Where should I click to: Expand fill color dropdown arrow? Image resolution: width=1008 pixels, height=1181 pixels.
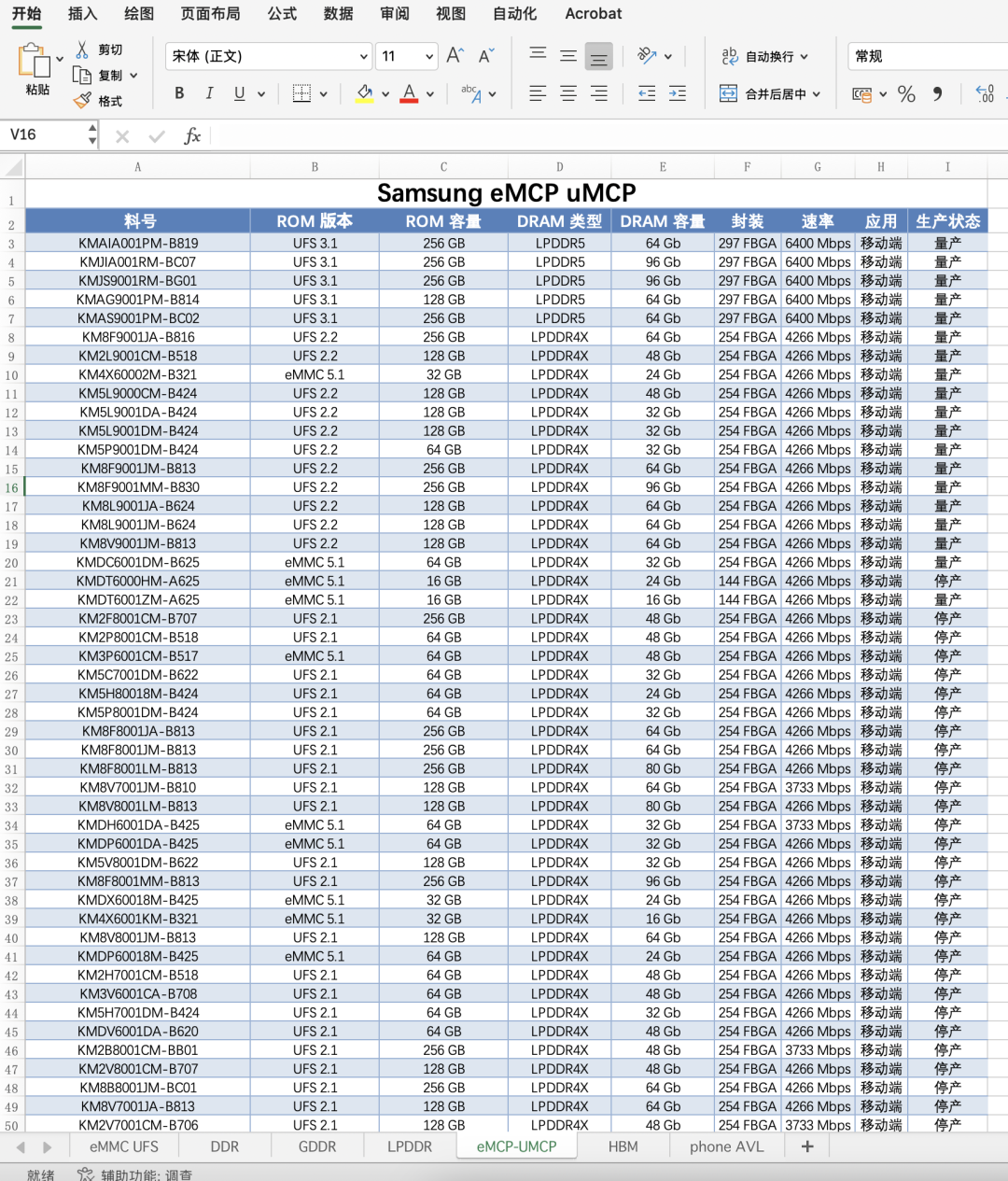pyautogui.click(x=385, y=94)
